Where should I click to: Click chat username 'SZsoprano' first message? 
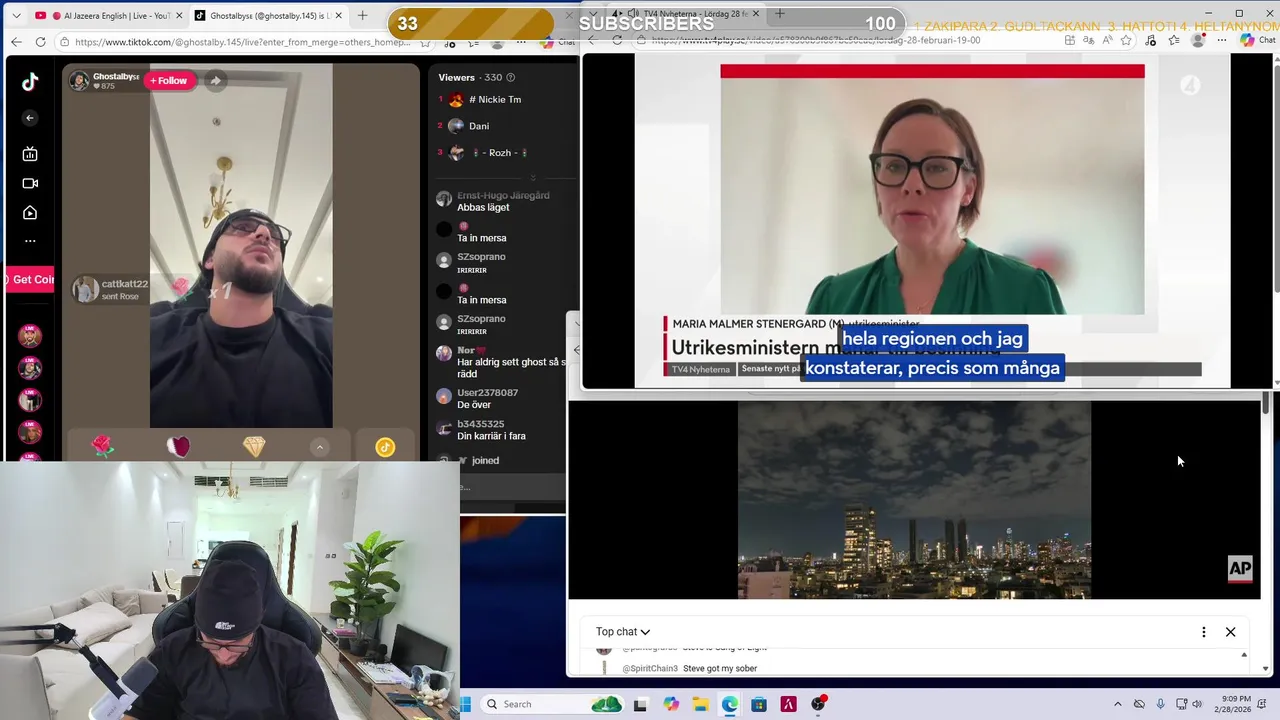(x=481, y=257)
